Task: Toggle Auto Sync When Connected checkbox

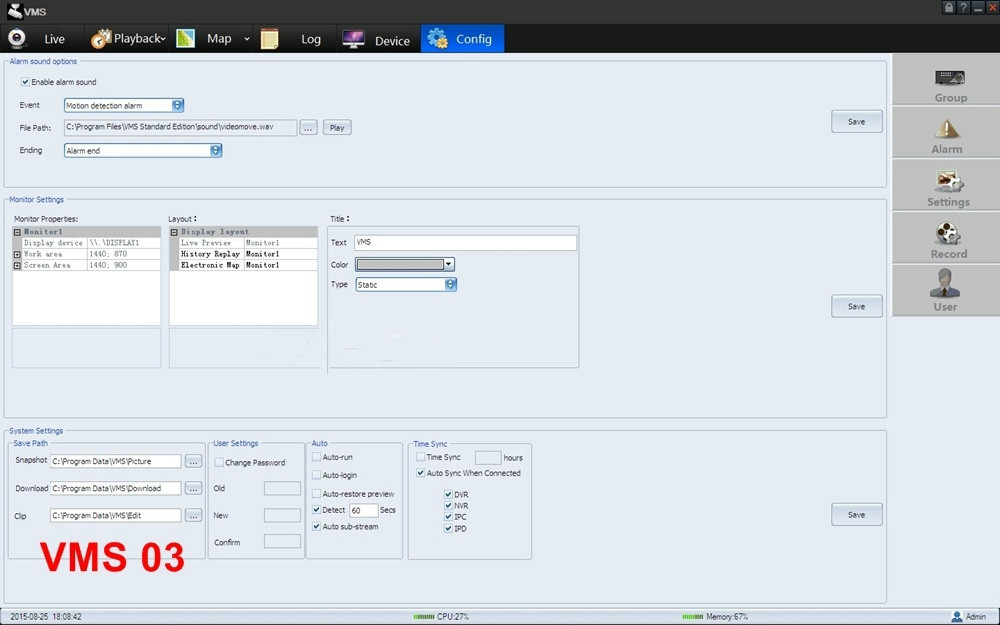Action: [420, 473]
